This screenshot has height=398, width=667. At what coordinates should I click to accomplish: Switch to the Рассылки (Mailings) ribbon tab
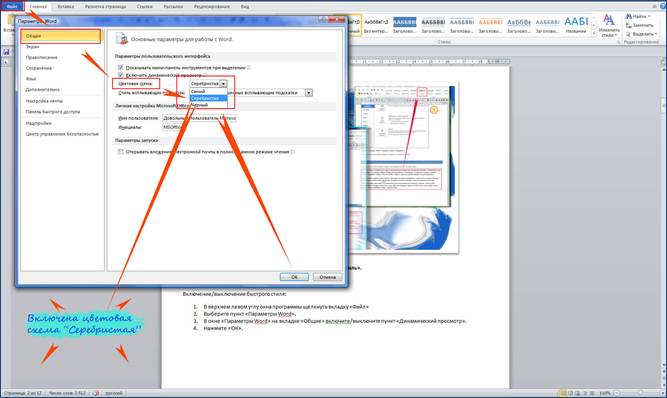pos(173,6)
